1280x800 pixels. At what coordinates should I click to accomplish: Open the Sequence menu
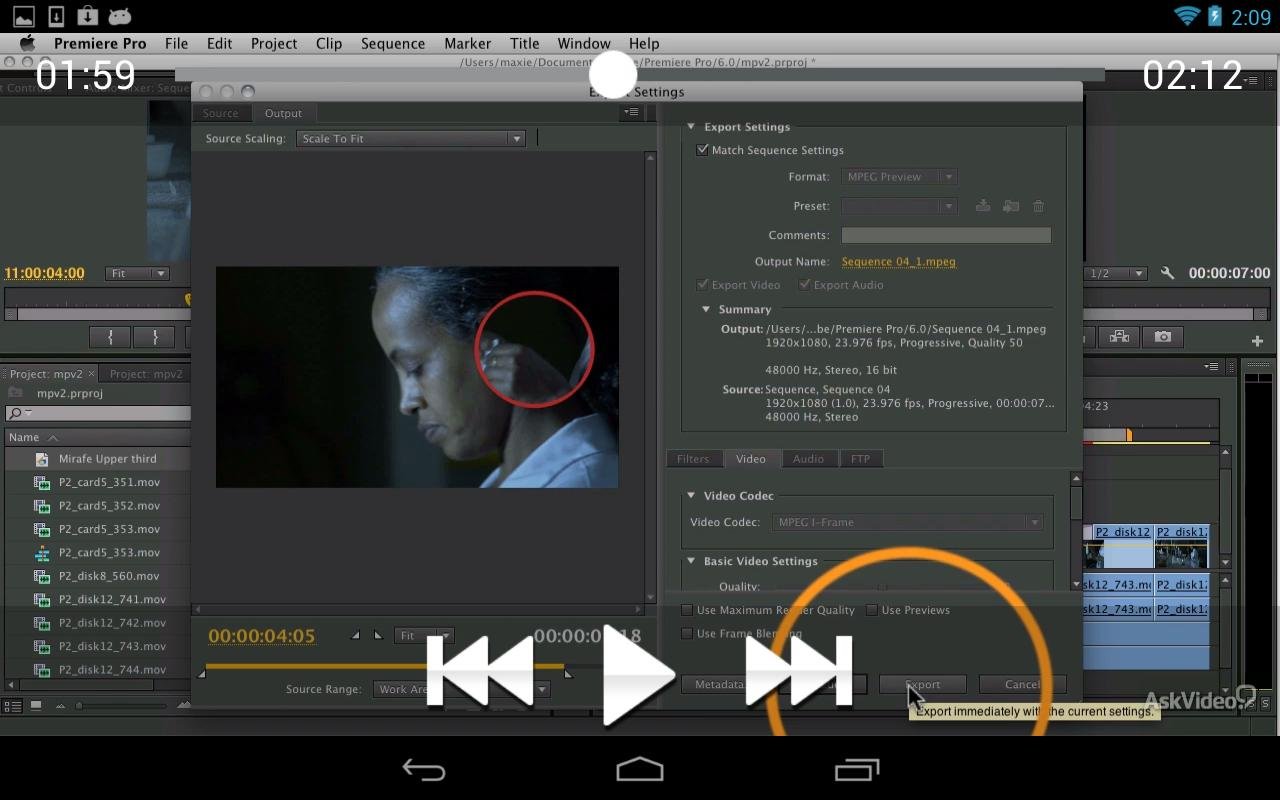[x=393, y=43]
